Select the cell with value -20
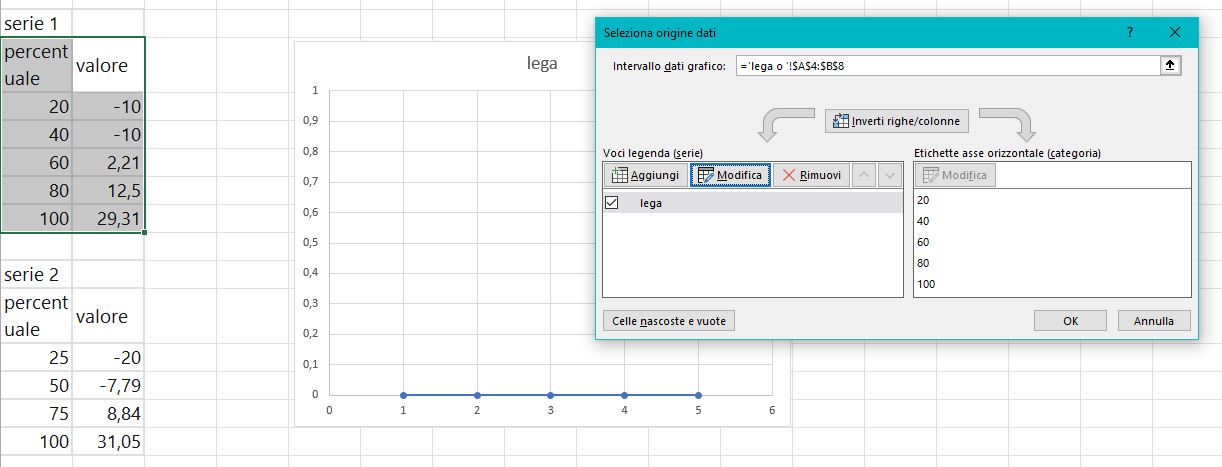The image size is (1222, 467). [108, 357]
